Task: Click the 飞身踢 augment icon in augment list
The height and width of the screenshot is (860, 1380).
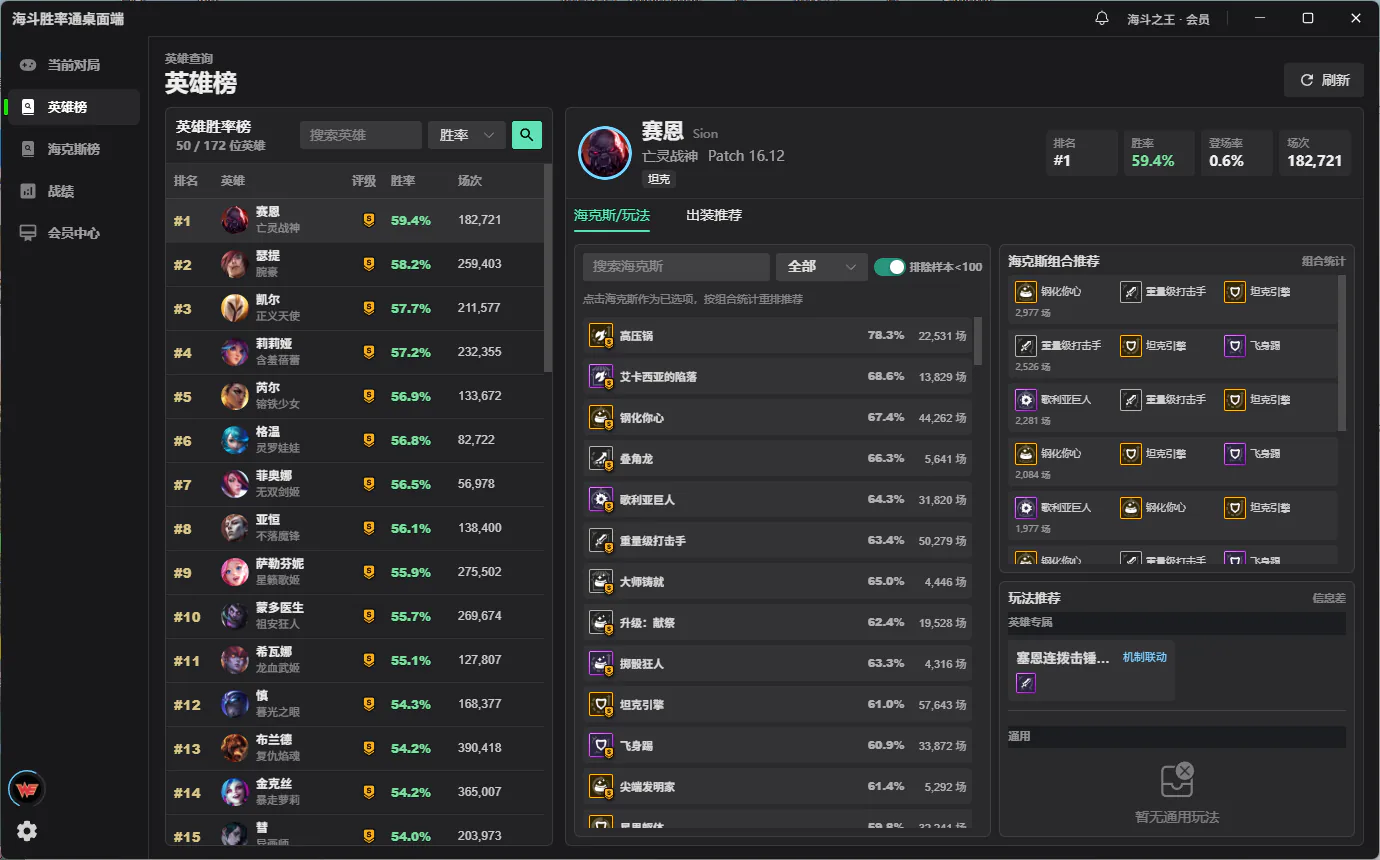Action: [601, 745]
